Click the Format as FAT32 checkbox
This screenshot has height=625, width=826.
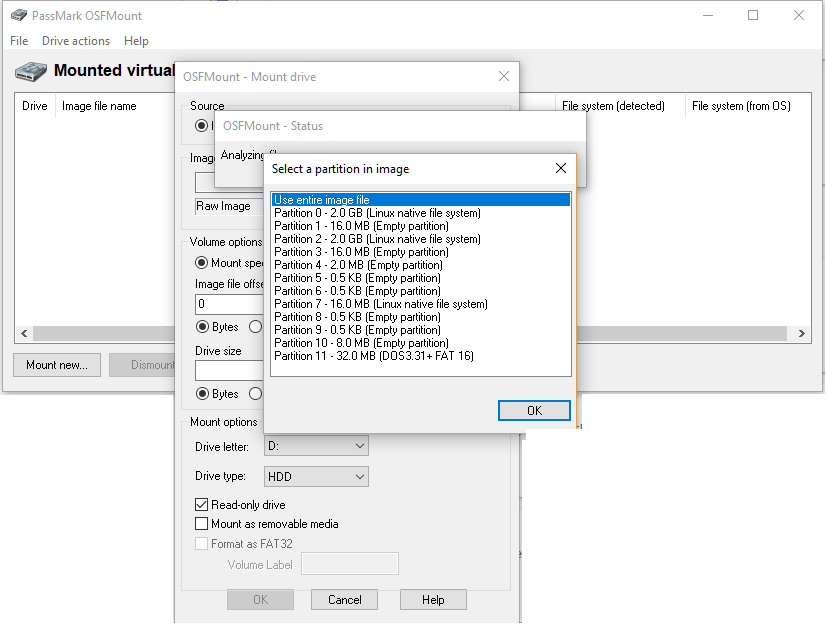click(x=201, y=543)
